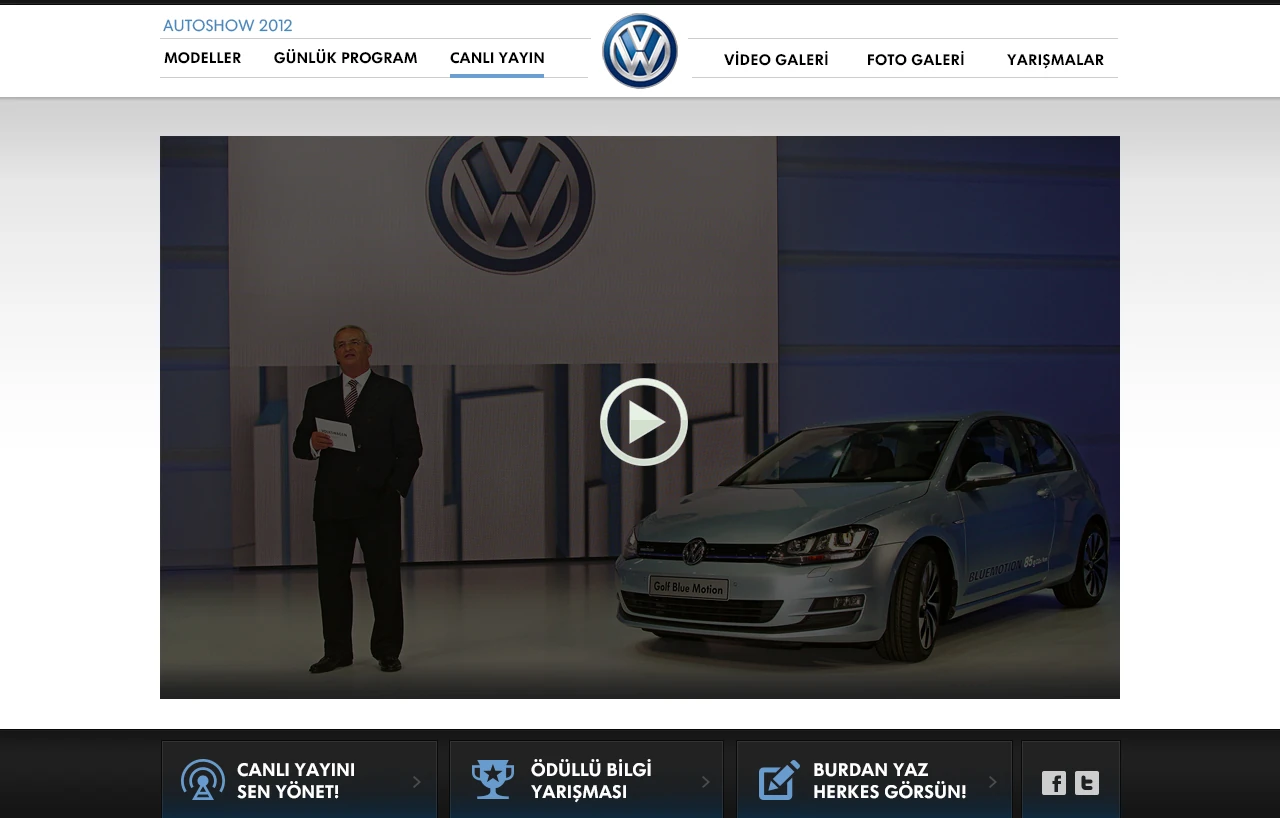The height and width of the screenshot is (818, 1280).
Task: Click the trophy quiz icon
Action: pos(493,780)
